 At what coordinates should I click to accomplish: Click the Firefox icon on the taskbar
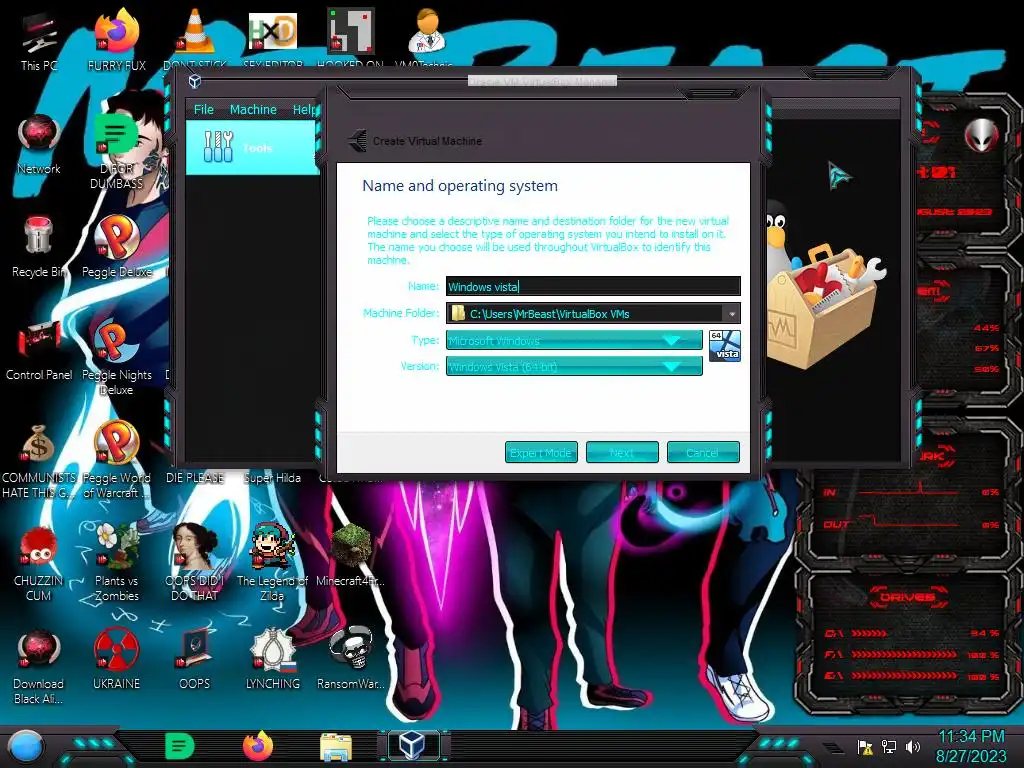258,746
